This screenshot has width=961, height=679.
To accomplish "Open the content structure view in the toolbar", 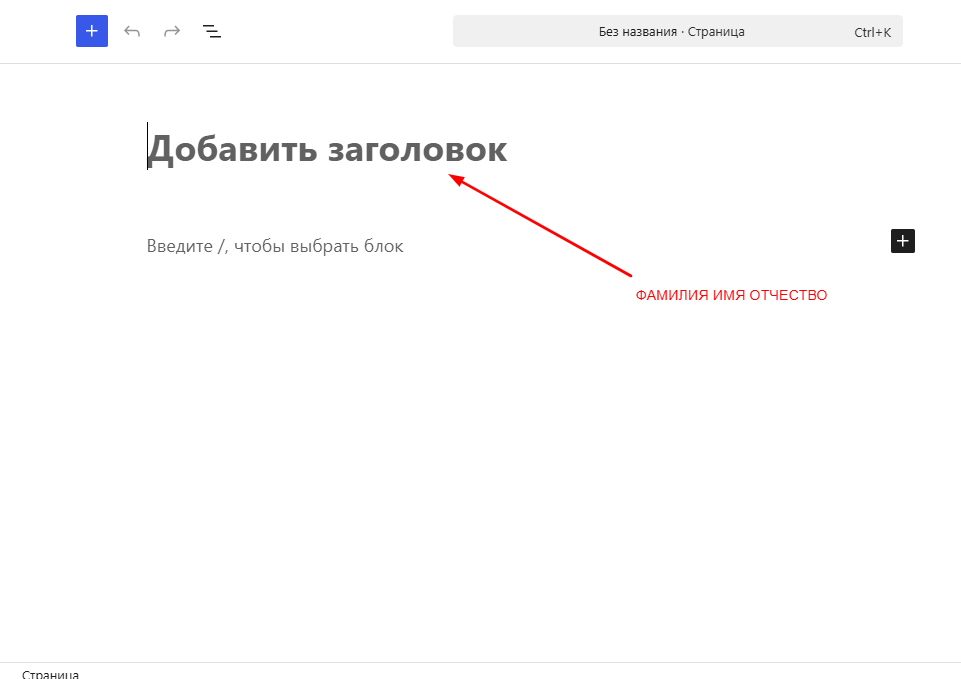I will pyautogui.click(x=211, y=31).
